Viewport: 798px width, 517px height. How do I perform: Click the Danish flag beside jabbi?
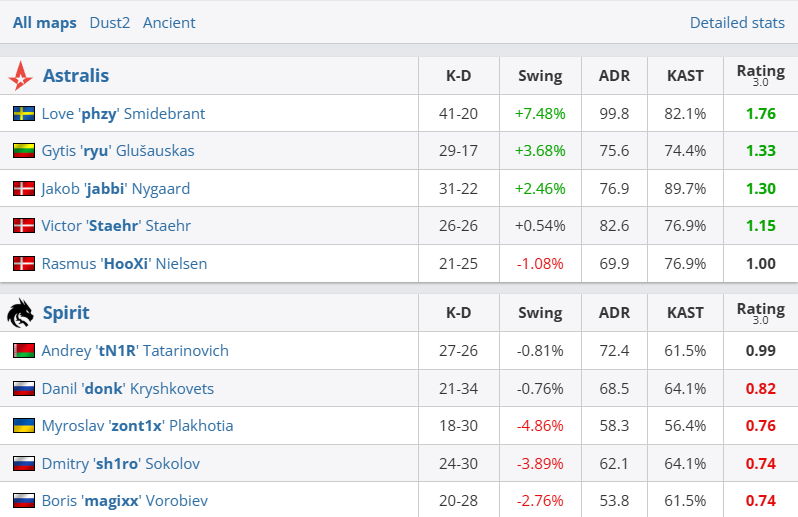pyautogui.click(x=24, y=189)
